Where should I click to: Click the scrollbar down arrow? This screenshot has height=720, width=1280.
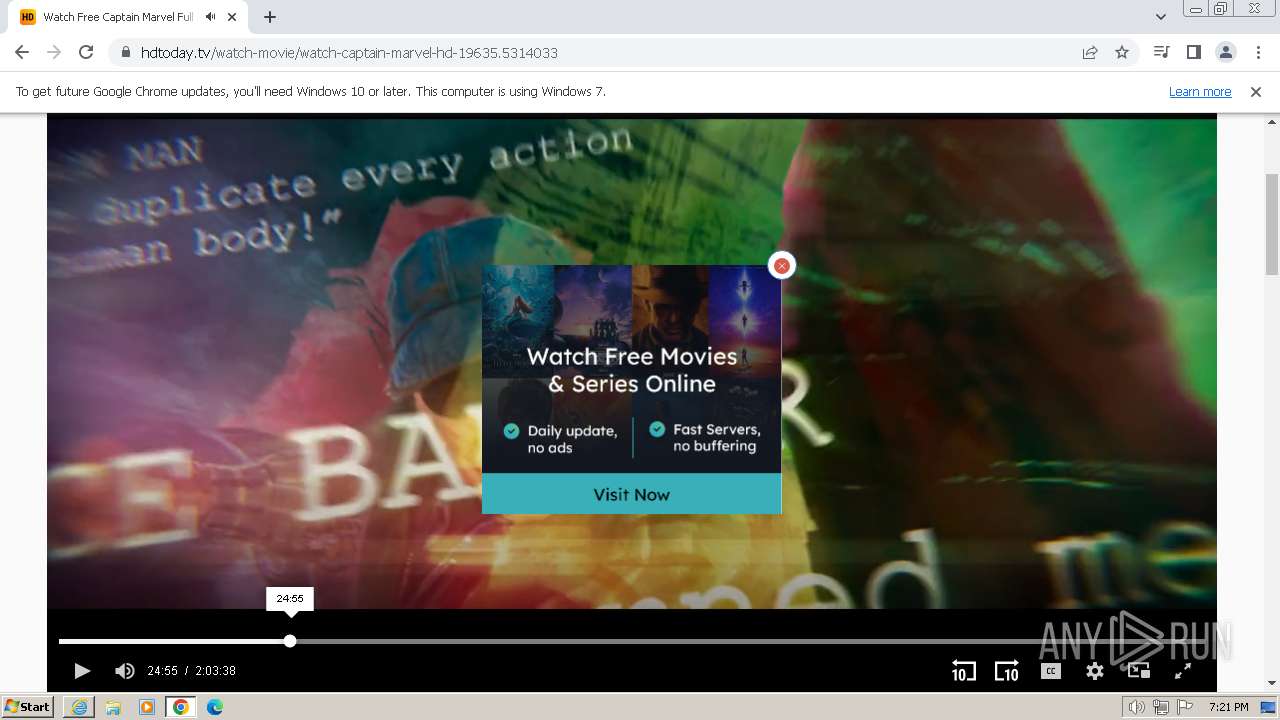(1272, 684)
